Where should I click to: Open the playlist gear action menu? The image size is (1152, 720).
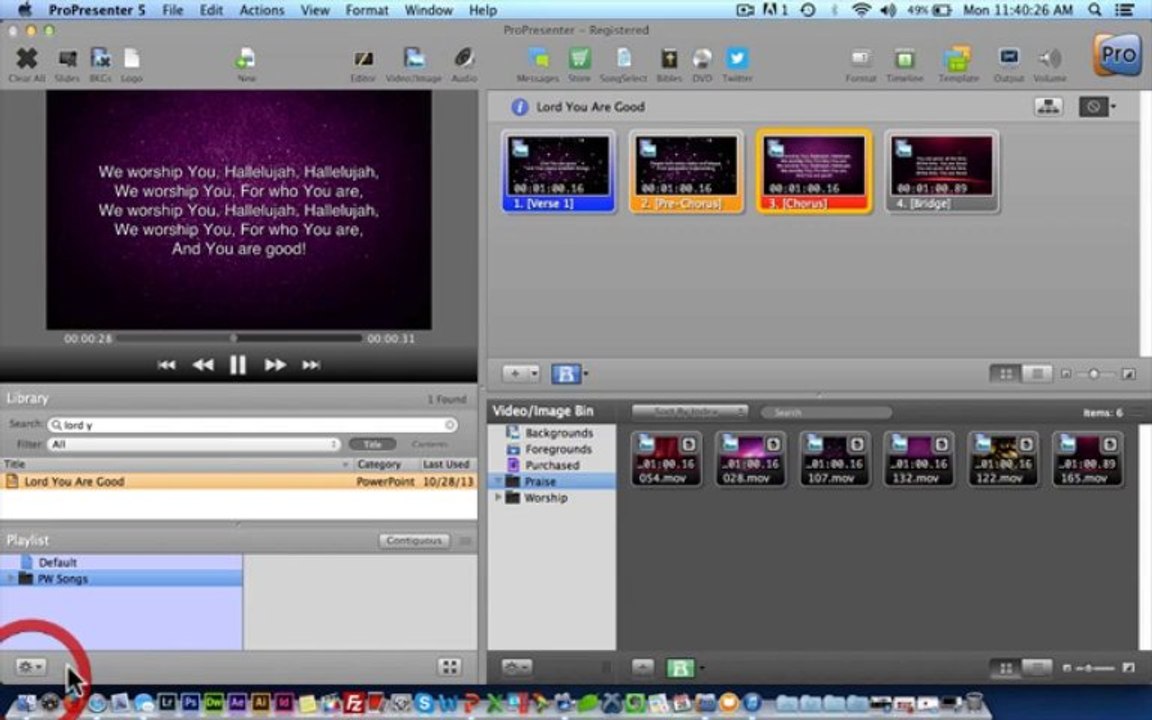tap(31, 666)
